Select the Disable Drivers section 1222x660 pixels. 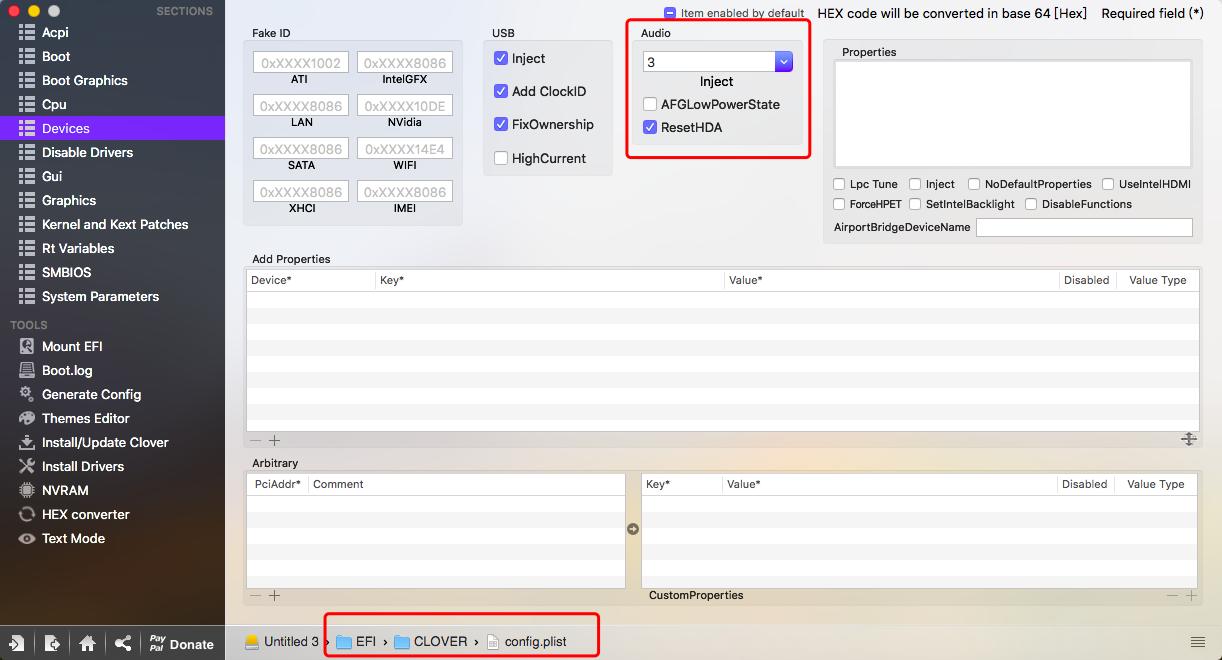pos(87,152)
